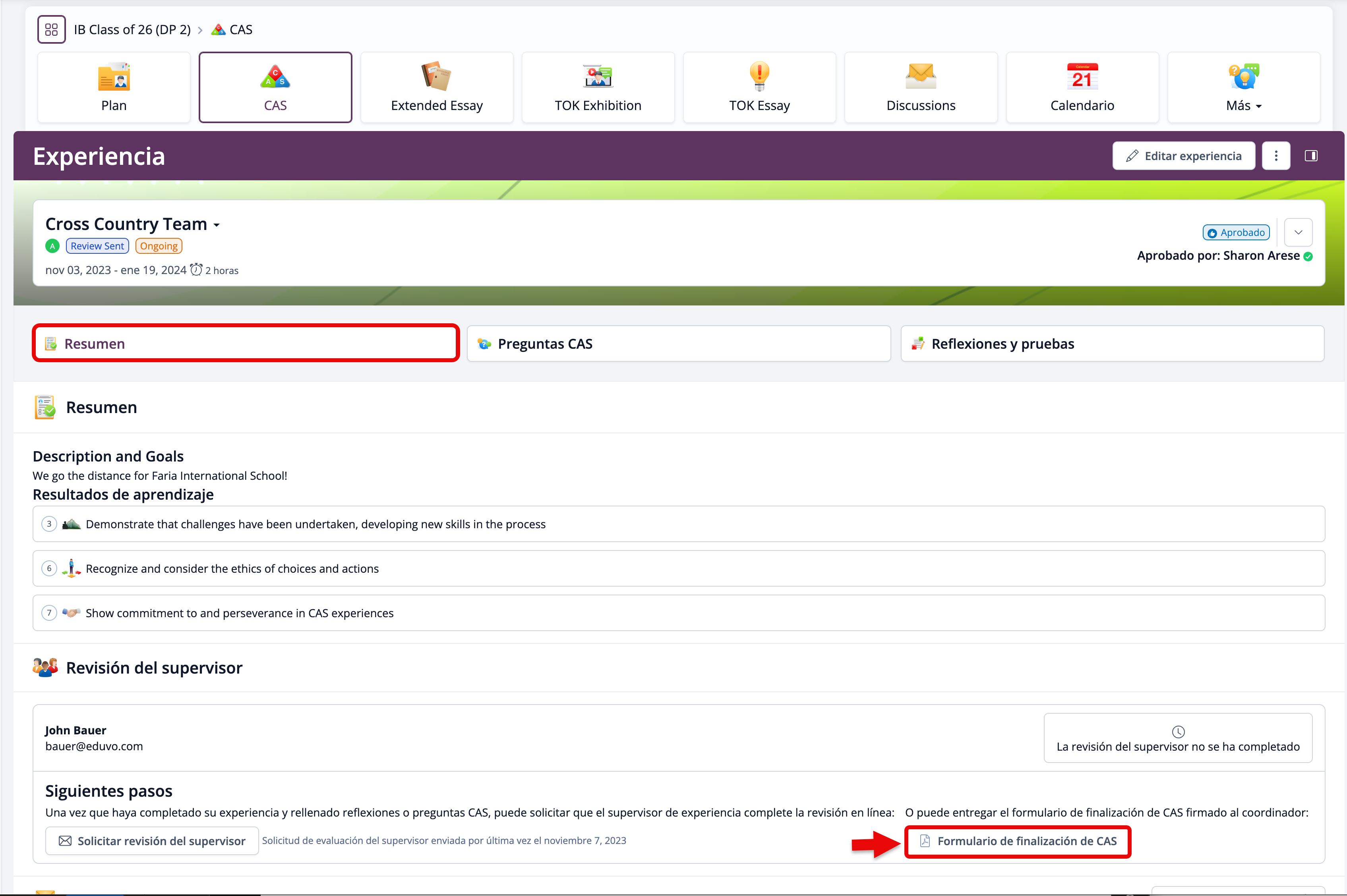Screen dimensions: 1347x896
Task: Click the three-dot options button
Action: click(1275, 156)
